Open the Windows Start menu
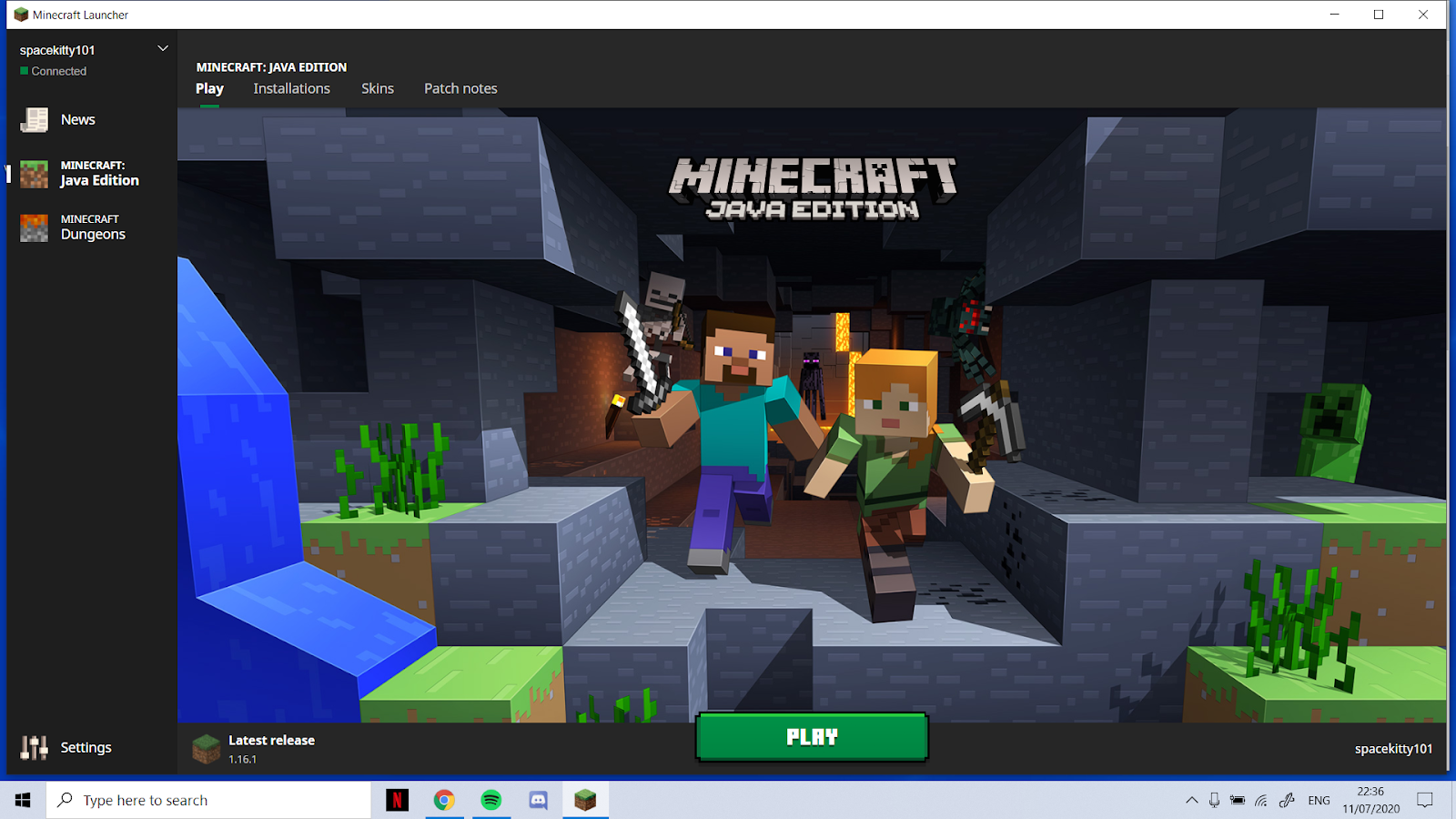The height and width of the screenshot is (819, 1456). [x=23, y=800]
